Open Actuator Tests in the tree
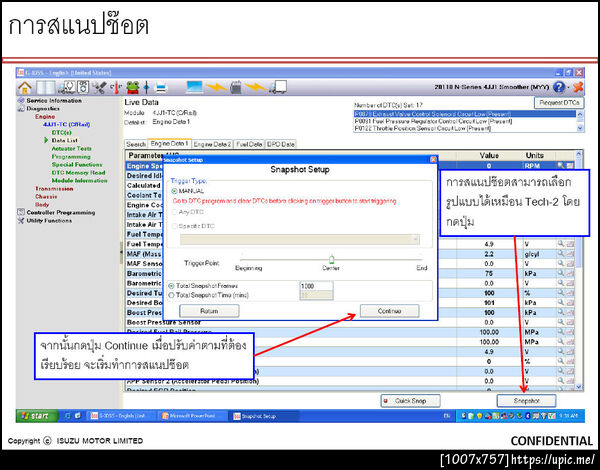The height and width of the screenshot is (470, 600). [x=72, y=149]
